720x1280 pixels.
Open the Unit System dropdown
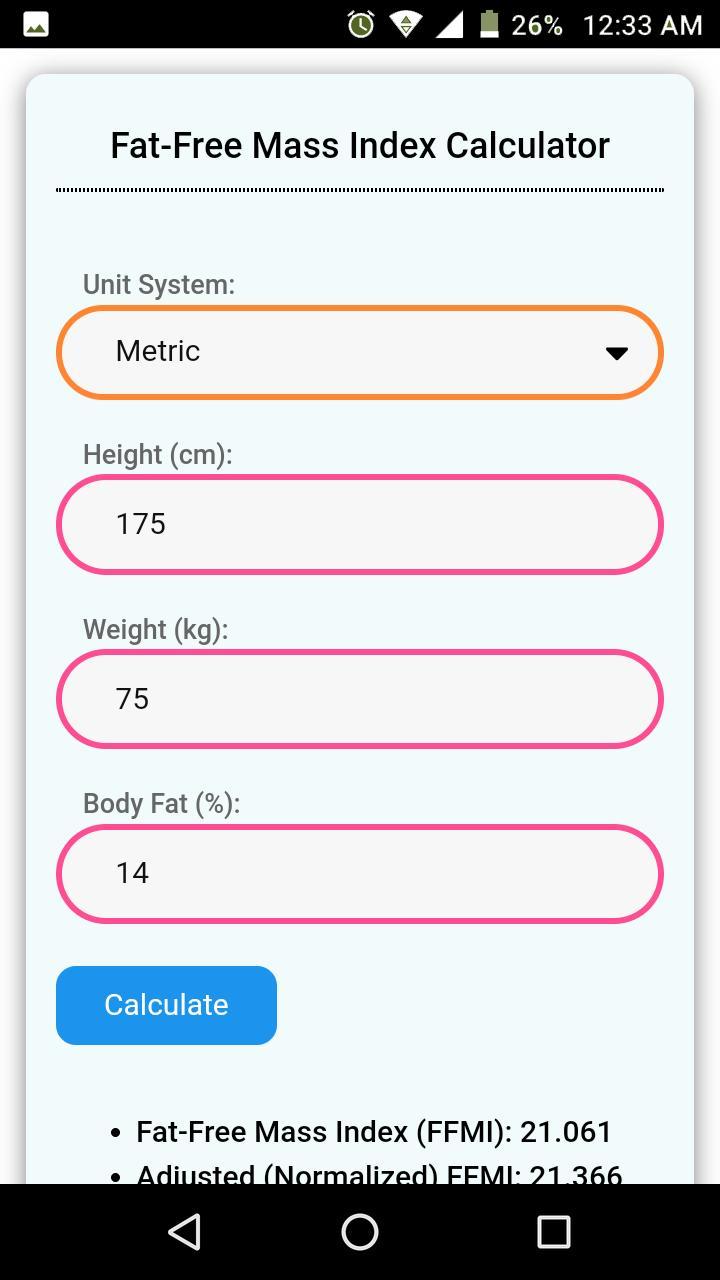pyautogui.click(x=360, y=352)
